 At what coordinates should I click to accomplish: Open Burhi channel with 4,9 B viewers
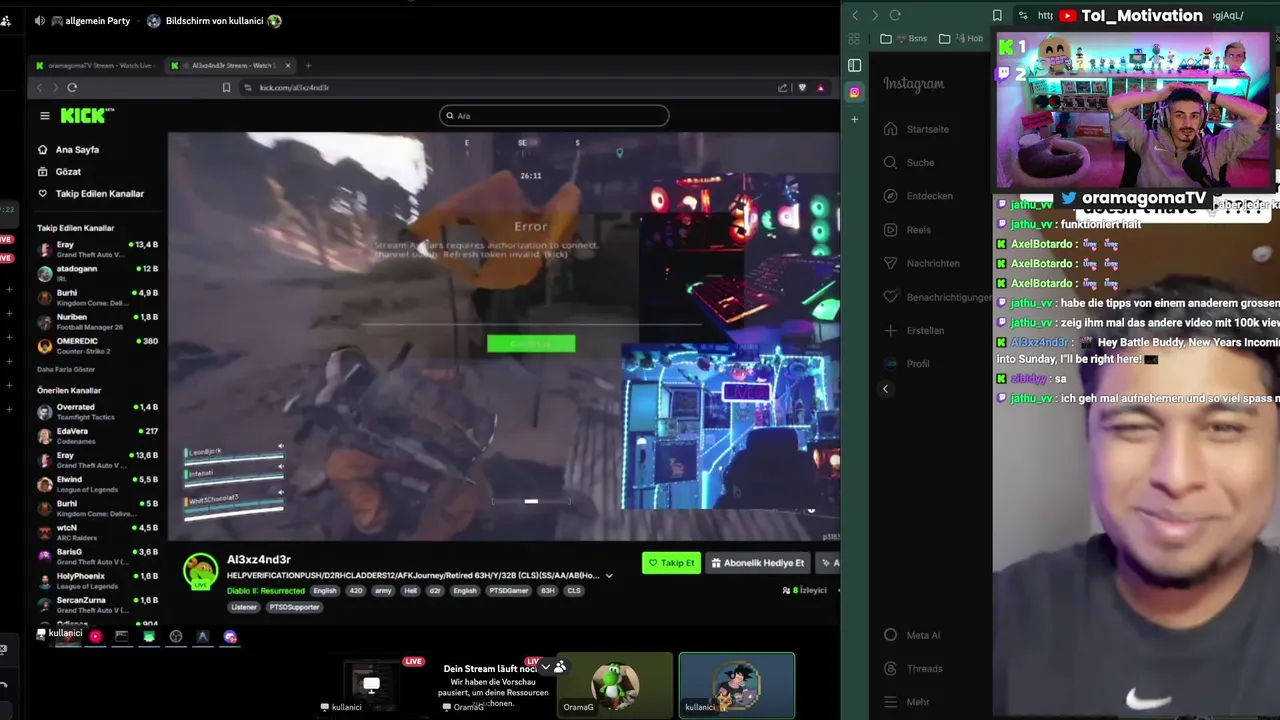point(97,297)
